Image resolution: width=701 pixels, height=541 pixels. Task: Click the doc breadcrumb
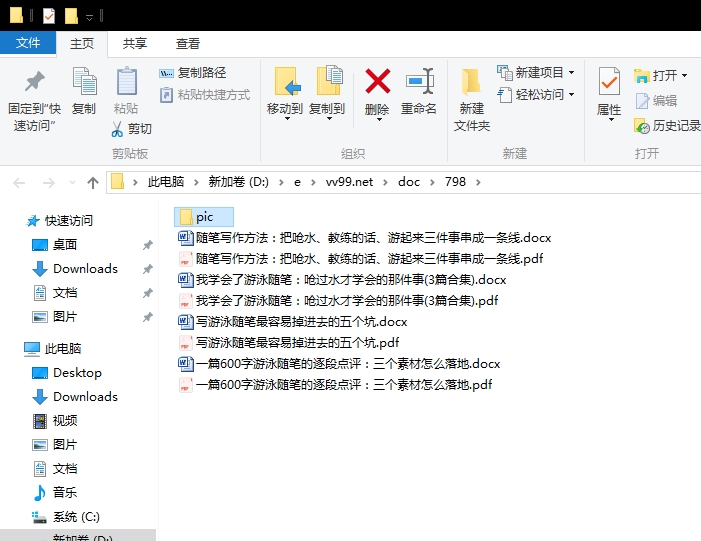click(409, 182)
